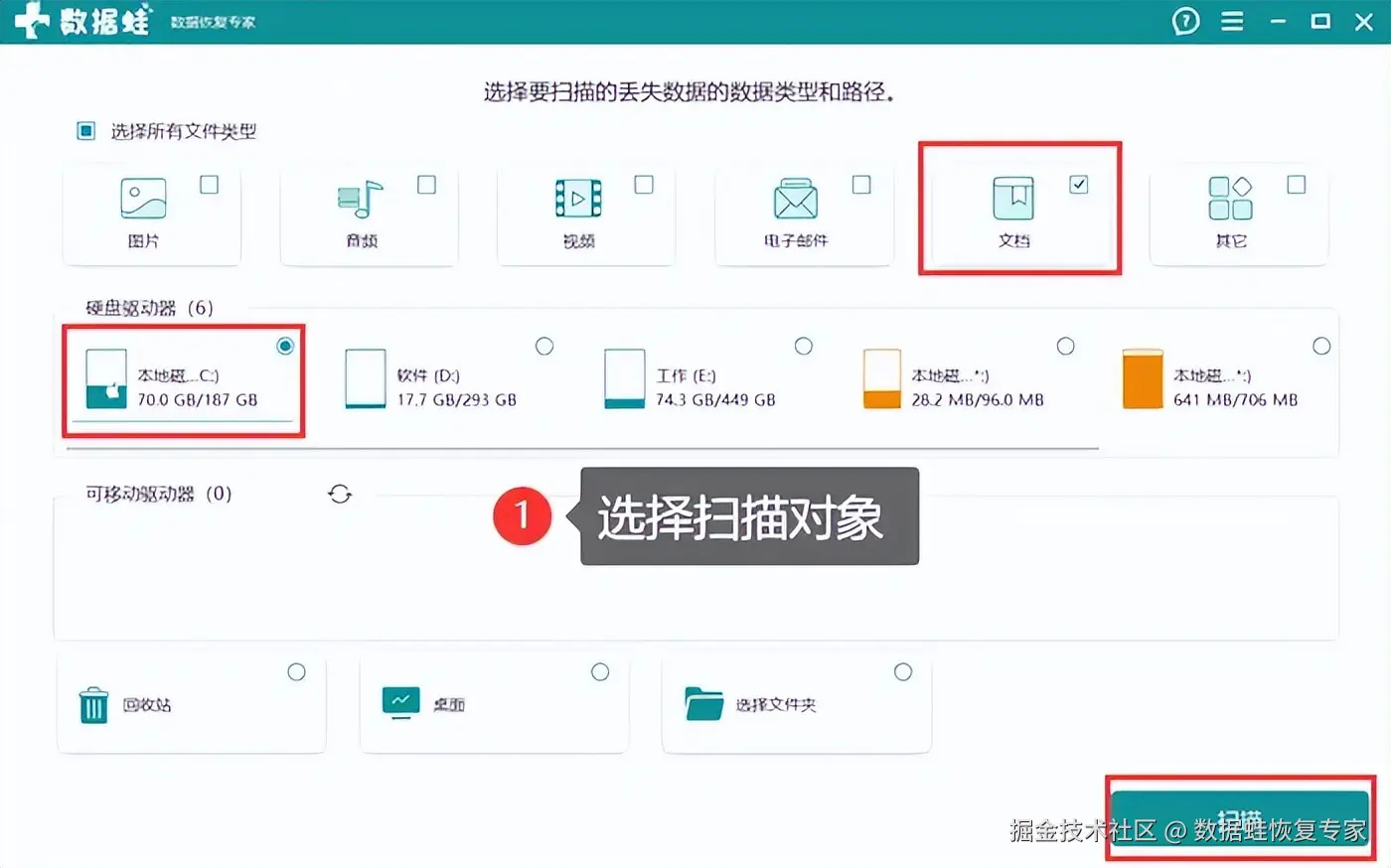The image size is (1391, 868).
Task: Check the 视频 file type checkbox
Action: (644, 185)
